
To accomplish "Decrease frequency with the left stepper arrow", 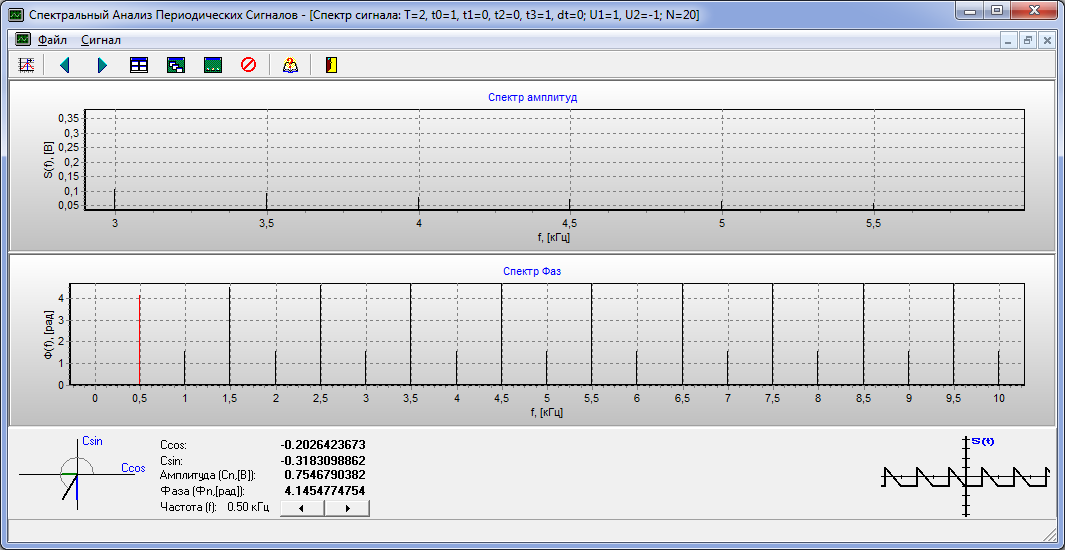I will 302,508.
